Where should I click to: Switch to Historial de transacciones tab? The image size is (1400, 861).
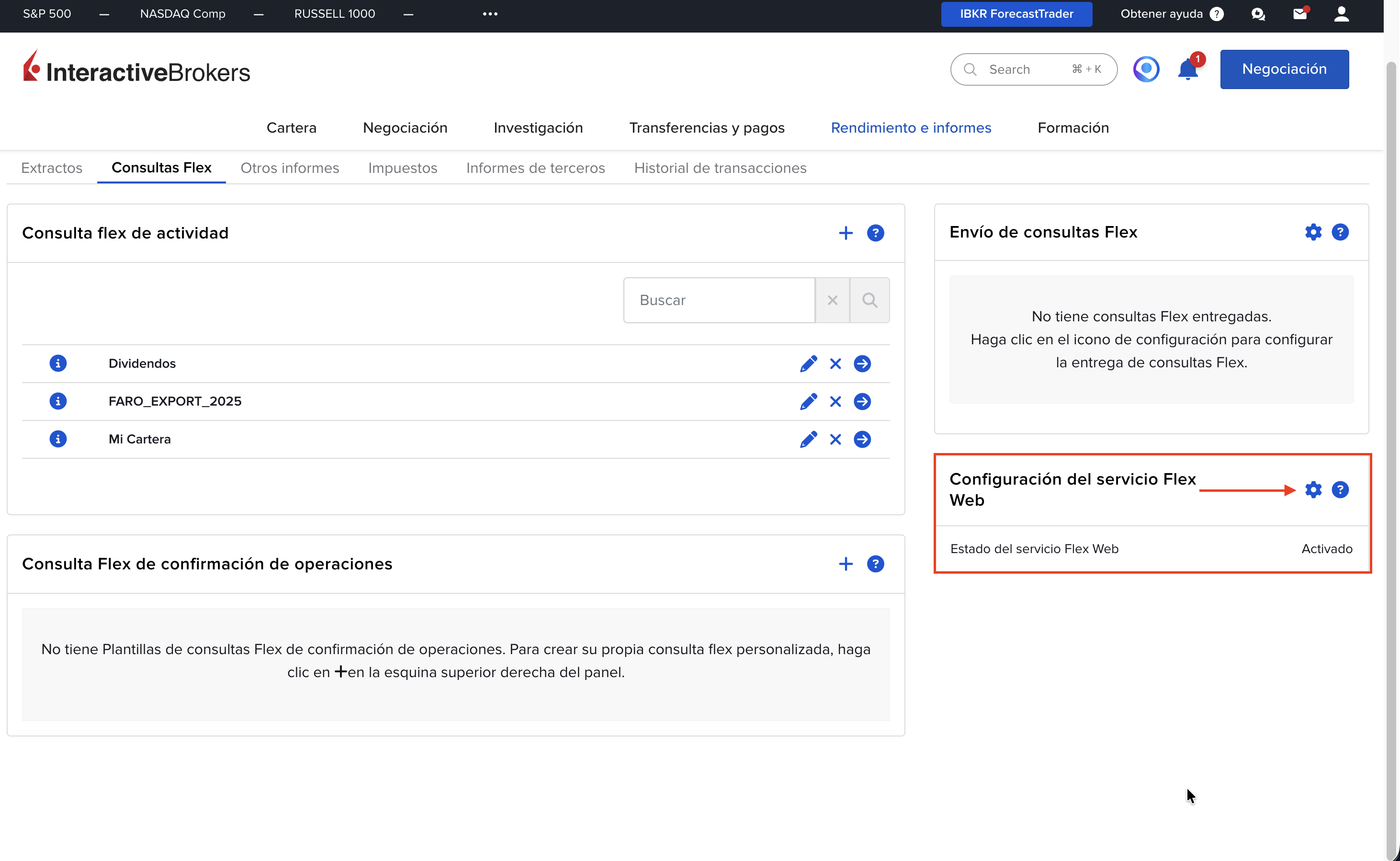[720, 168]
